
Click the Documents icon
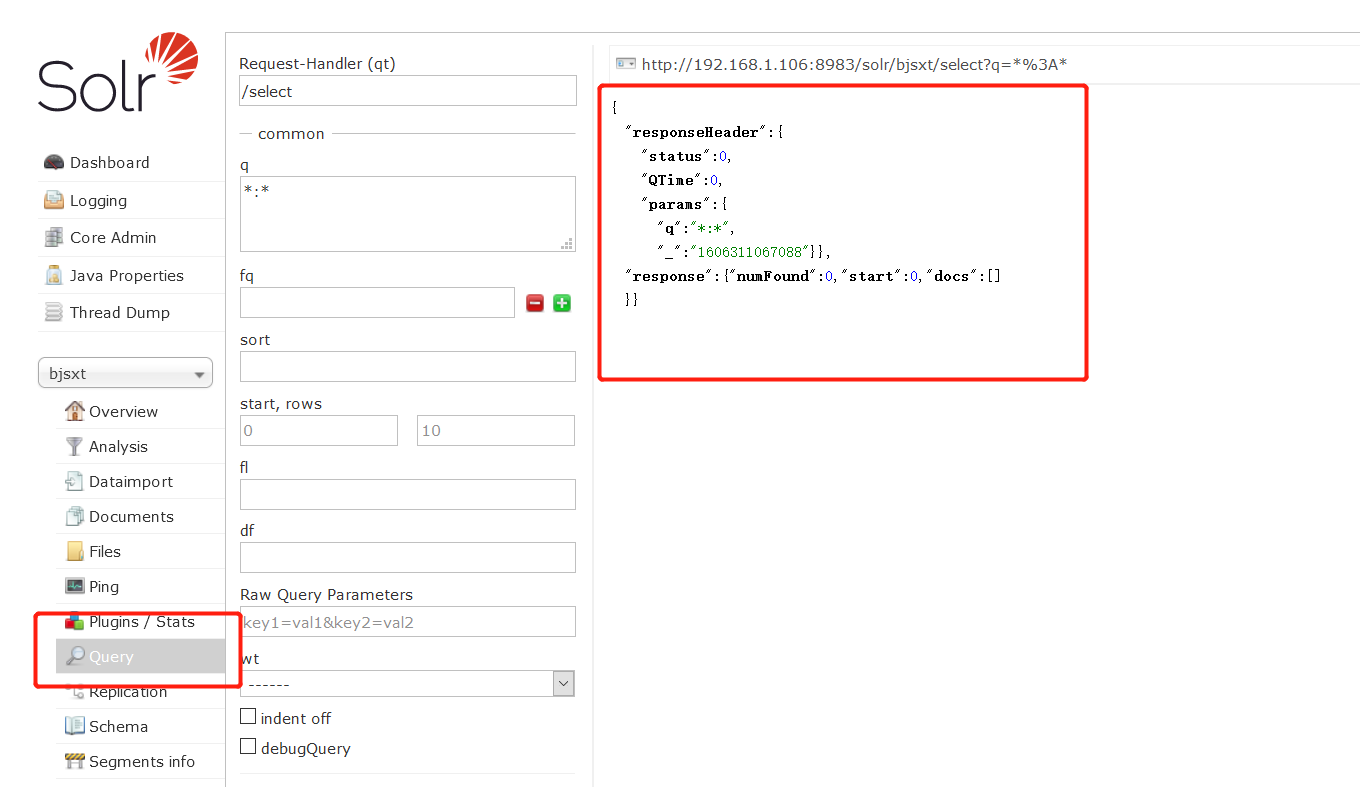point(74,516)
